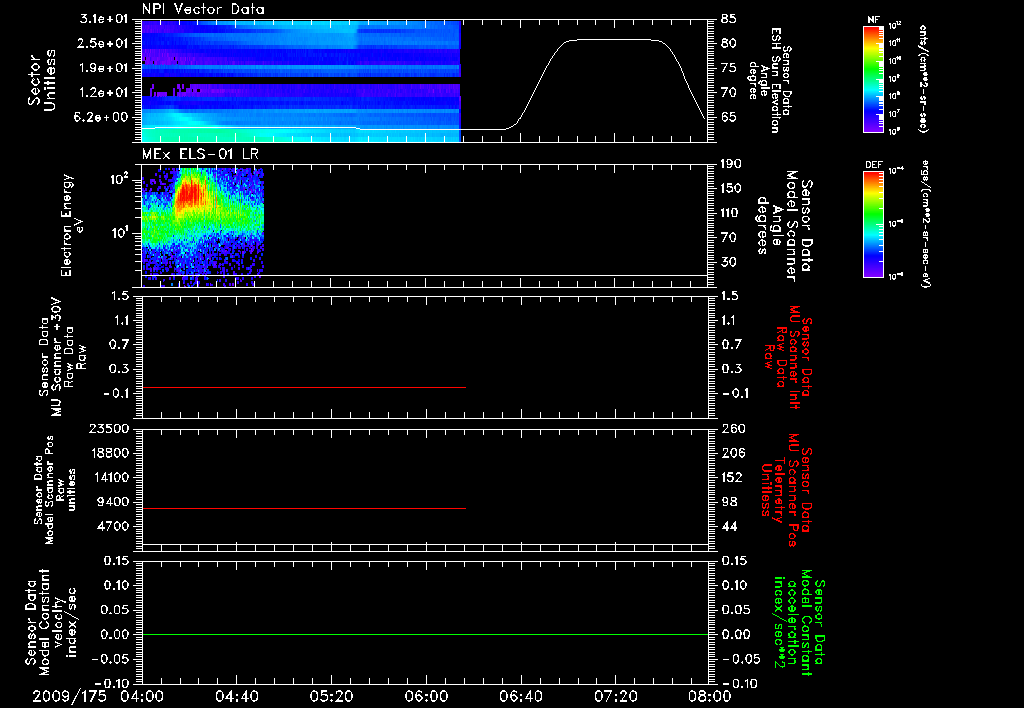
Task: Click the NF color scale bar
Action: click(x=874, y=79)
